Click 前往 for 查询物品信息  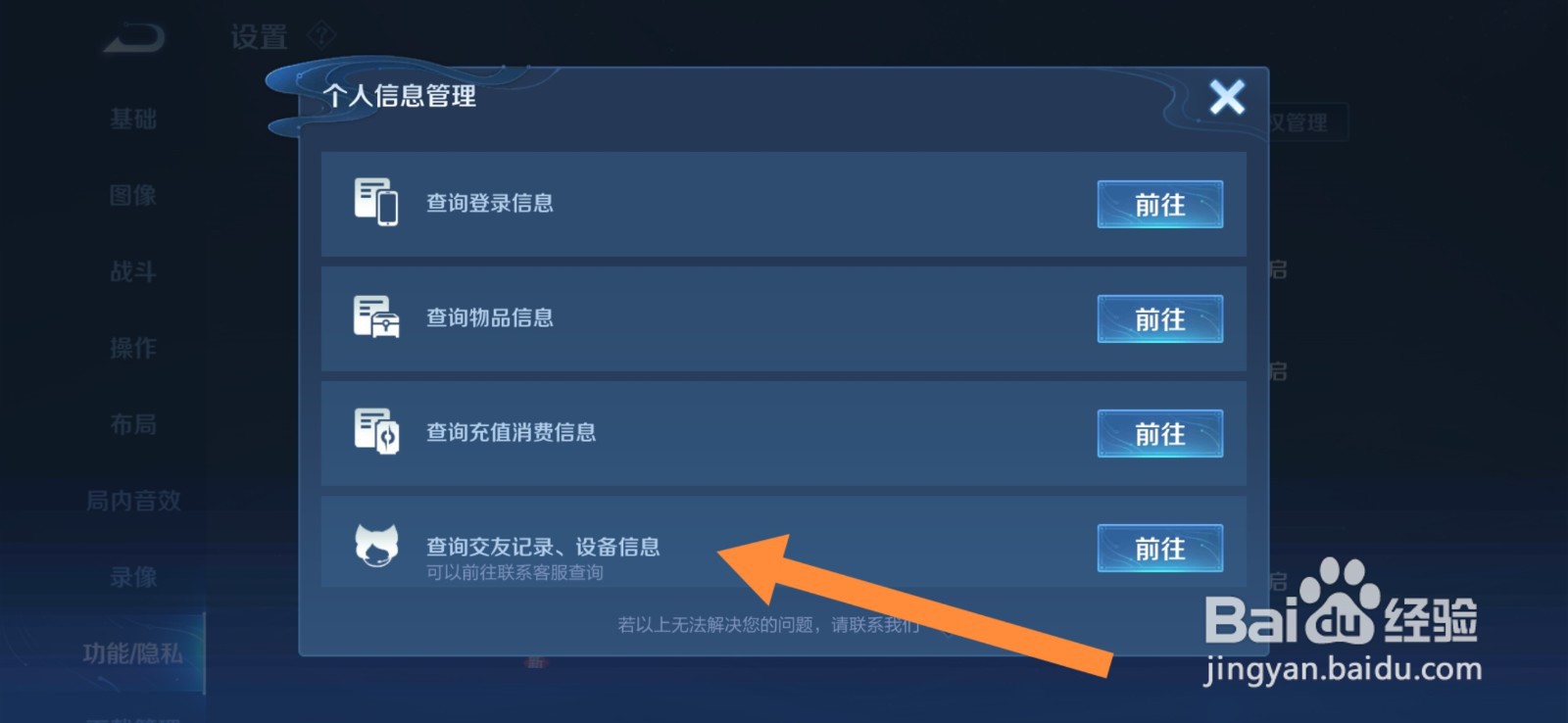coord(1160,318)
